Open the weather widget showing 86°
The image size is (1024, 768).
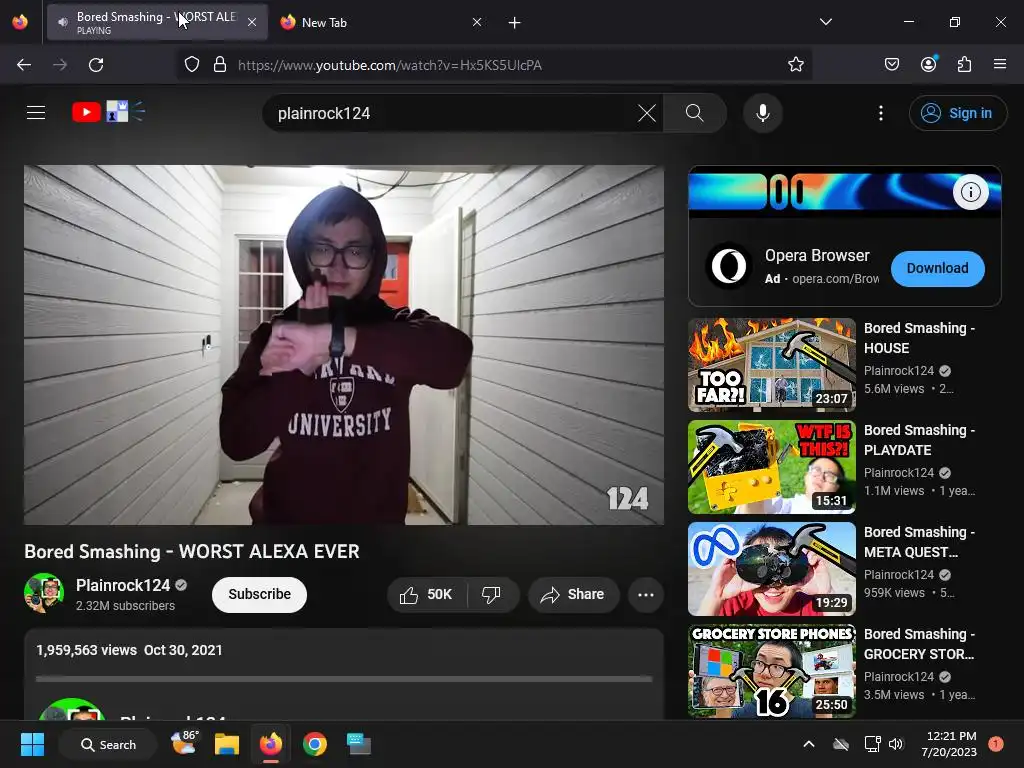pyautogui.click(x=185, y=744)
